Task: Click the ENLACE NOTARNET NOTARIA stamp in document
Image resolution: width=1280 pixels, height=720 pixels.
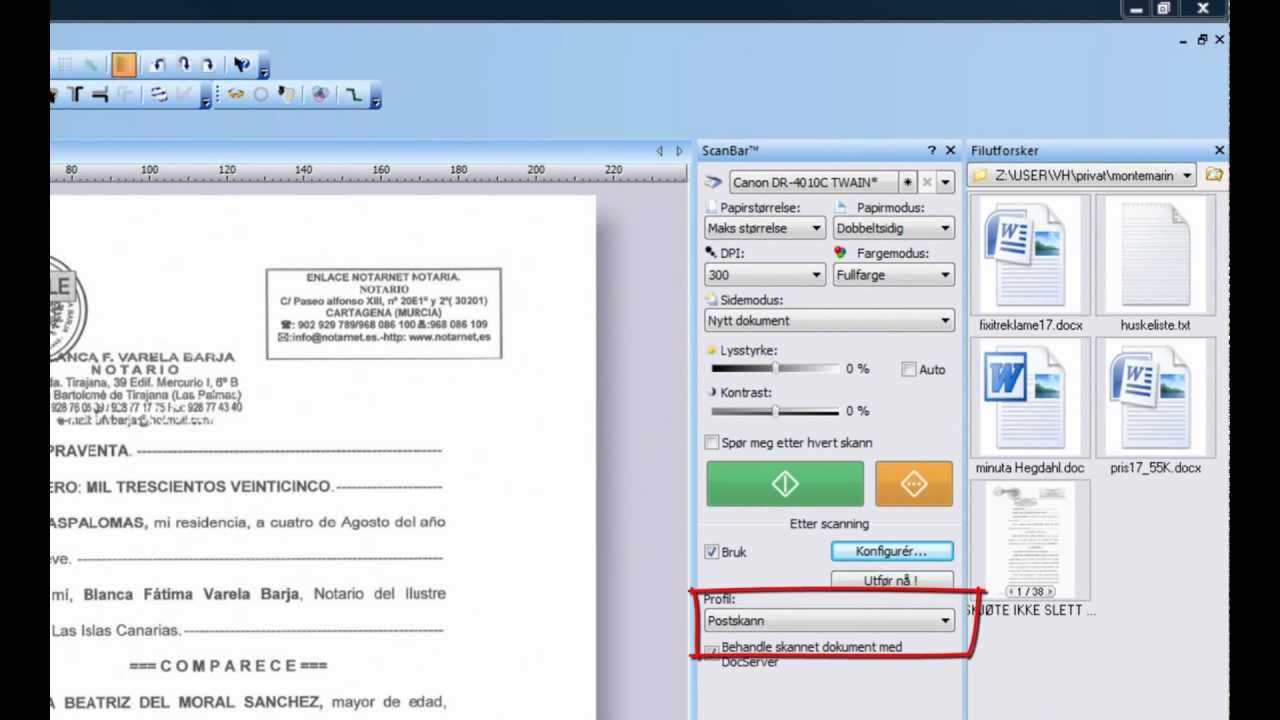Action: click(x=384, y=313)
